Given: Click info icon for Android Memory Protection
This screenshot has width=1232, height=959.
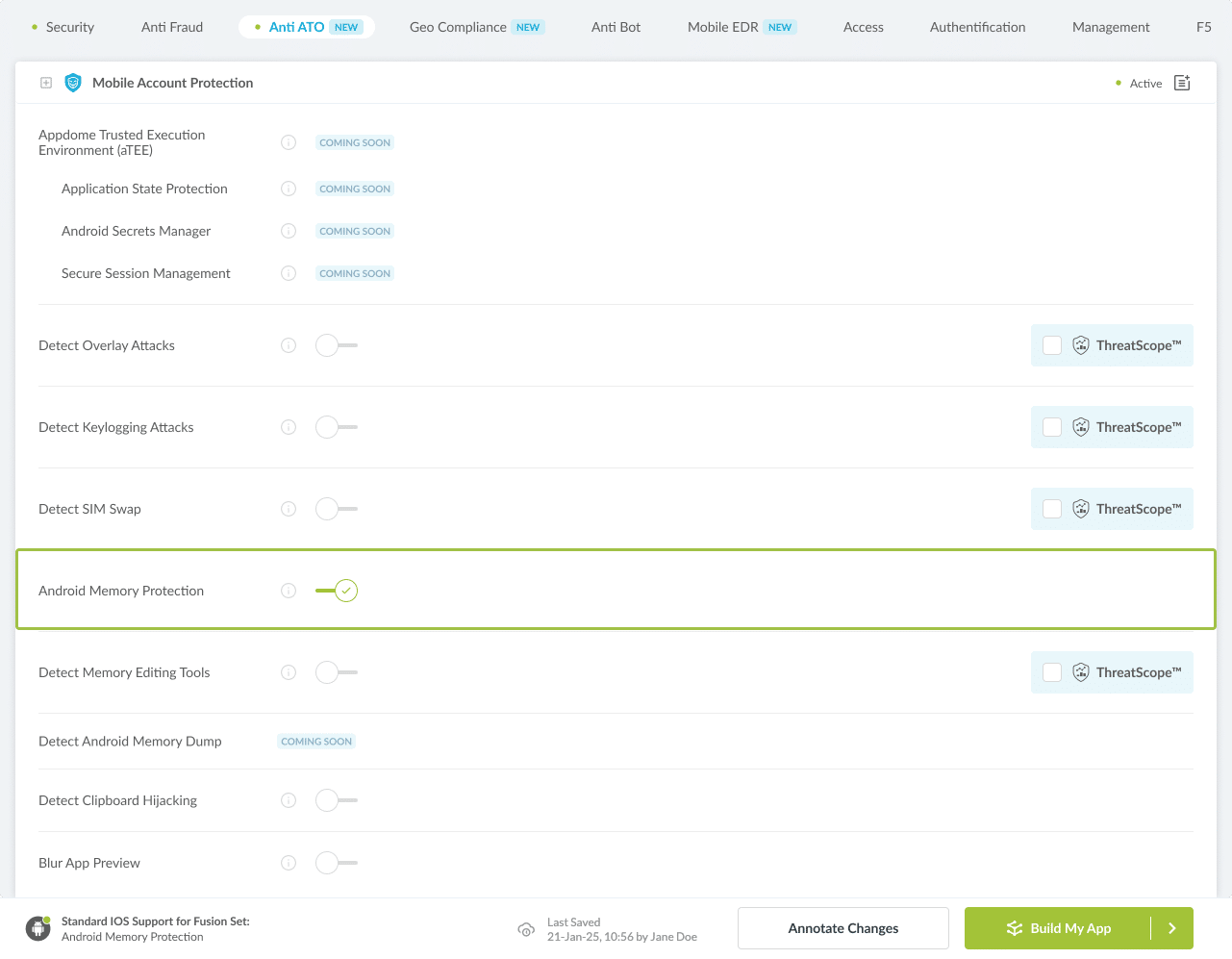Looking at the screenshot, I should (289, 591).
